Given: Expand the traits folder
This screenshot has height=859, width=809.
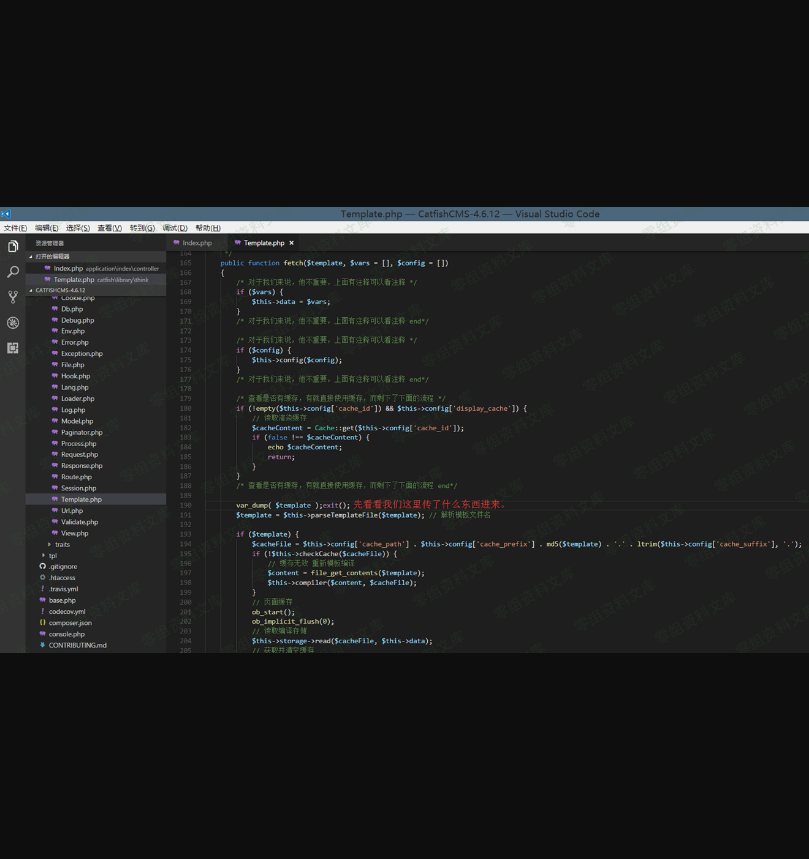Looking at the screenshot, I should tap(62, 544).
